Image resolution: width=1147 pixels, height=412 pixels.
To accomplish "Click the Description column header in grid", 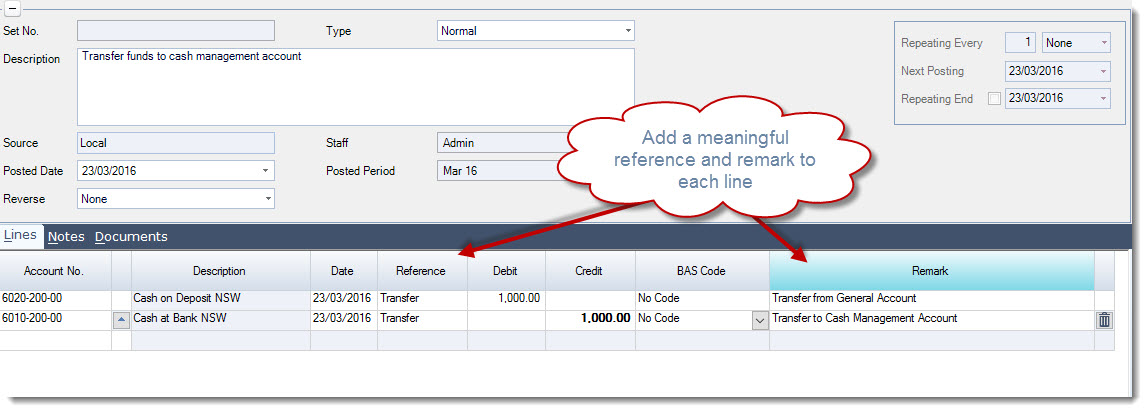I will tap(219, 271).
